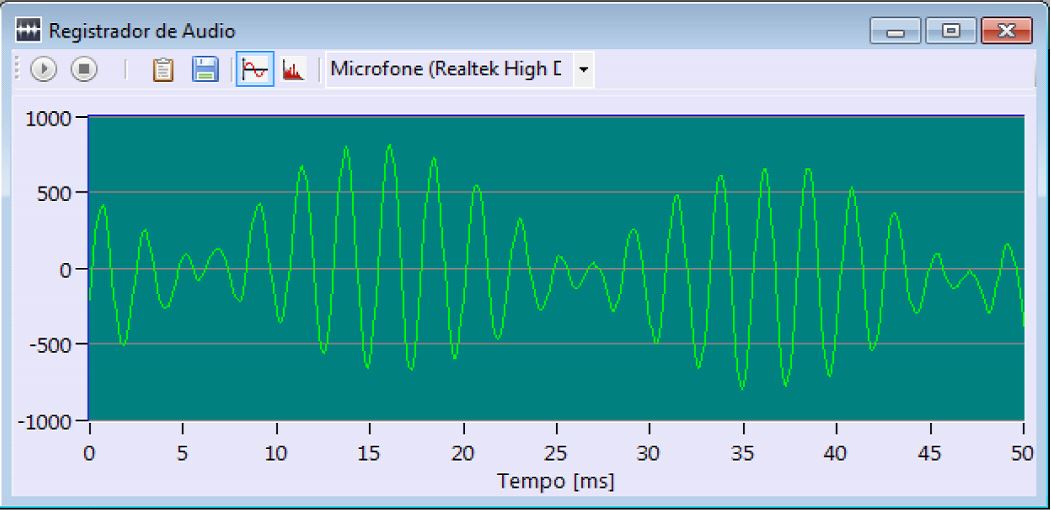Copy data with the clipboard icon
1051x510 pixels.
[163, 69]
